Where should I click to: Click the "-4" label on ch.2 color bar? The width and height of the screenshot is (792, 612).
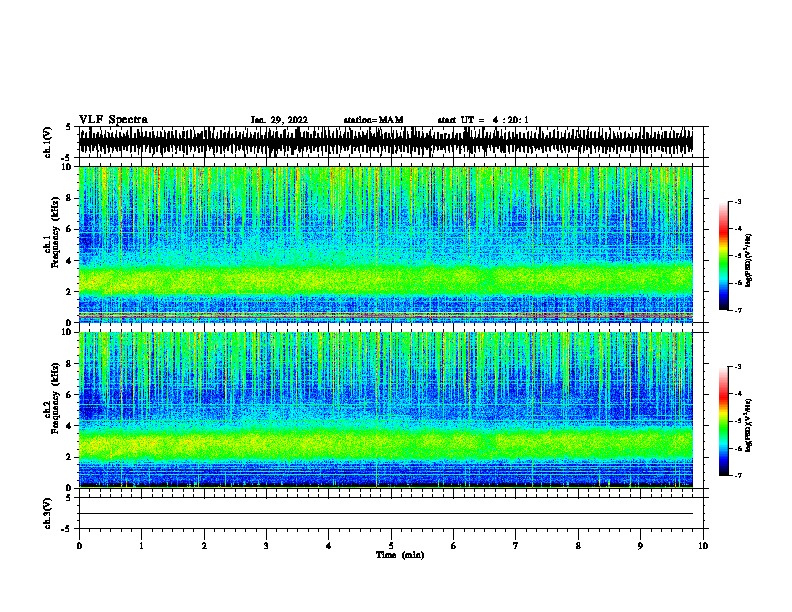coord(737,394)
